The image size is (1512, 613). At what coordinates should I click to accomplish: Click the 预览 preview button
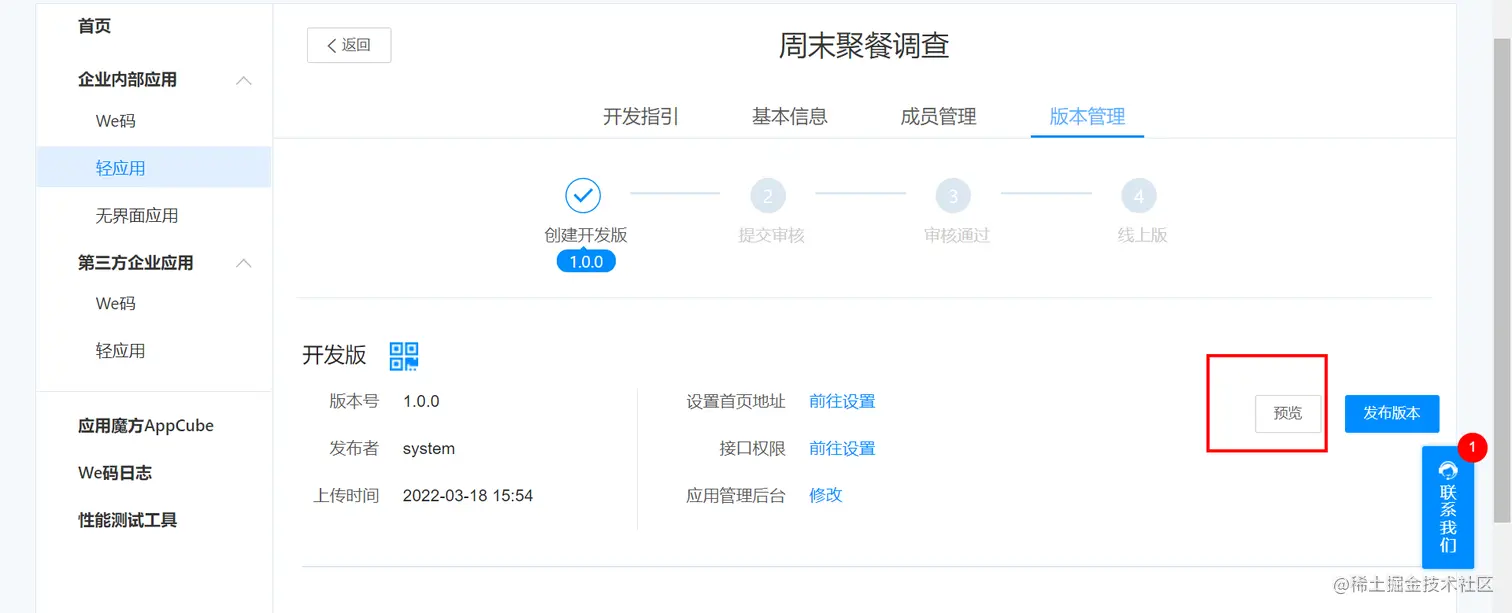1288,413
